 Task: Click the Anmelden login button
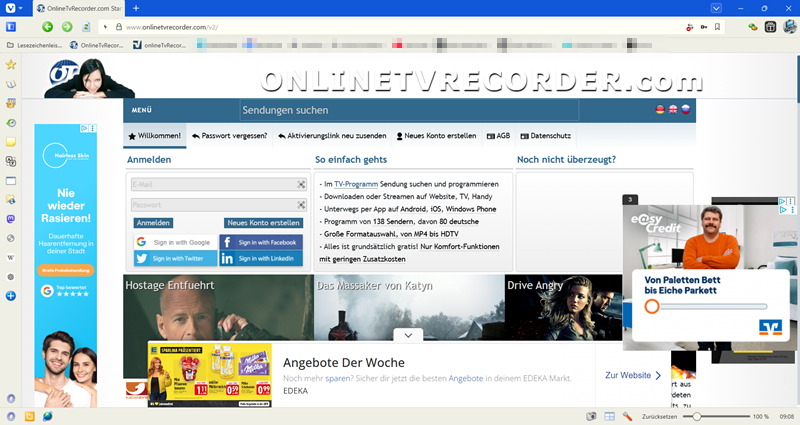tap(153, 223)
